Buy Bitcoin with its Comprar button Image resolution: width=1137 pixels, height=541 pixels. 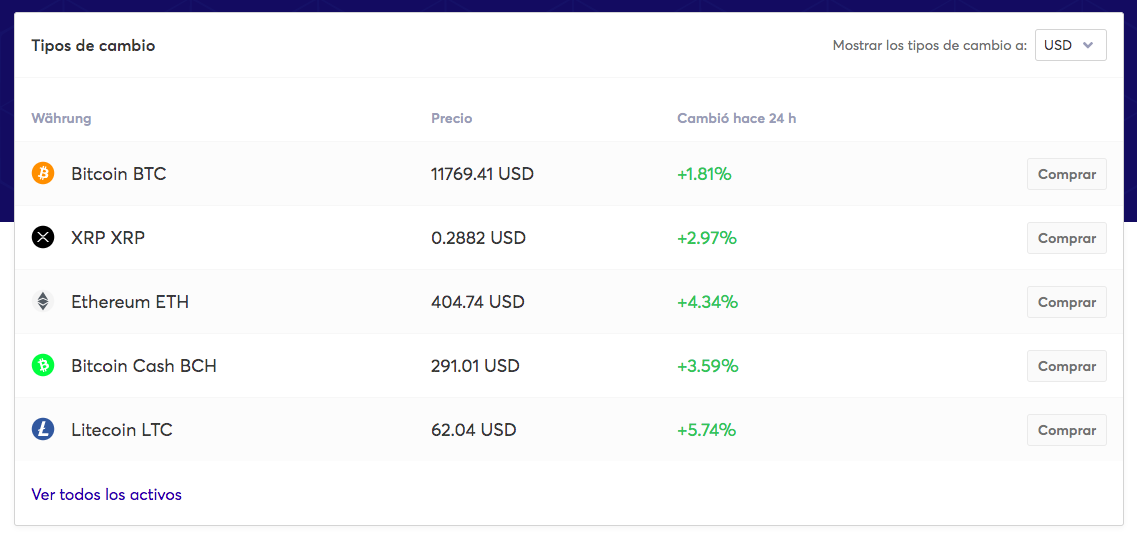(x=1067, y=174)
